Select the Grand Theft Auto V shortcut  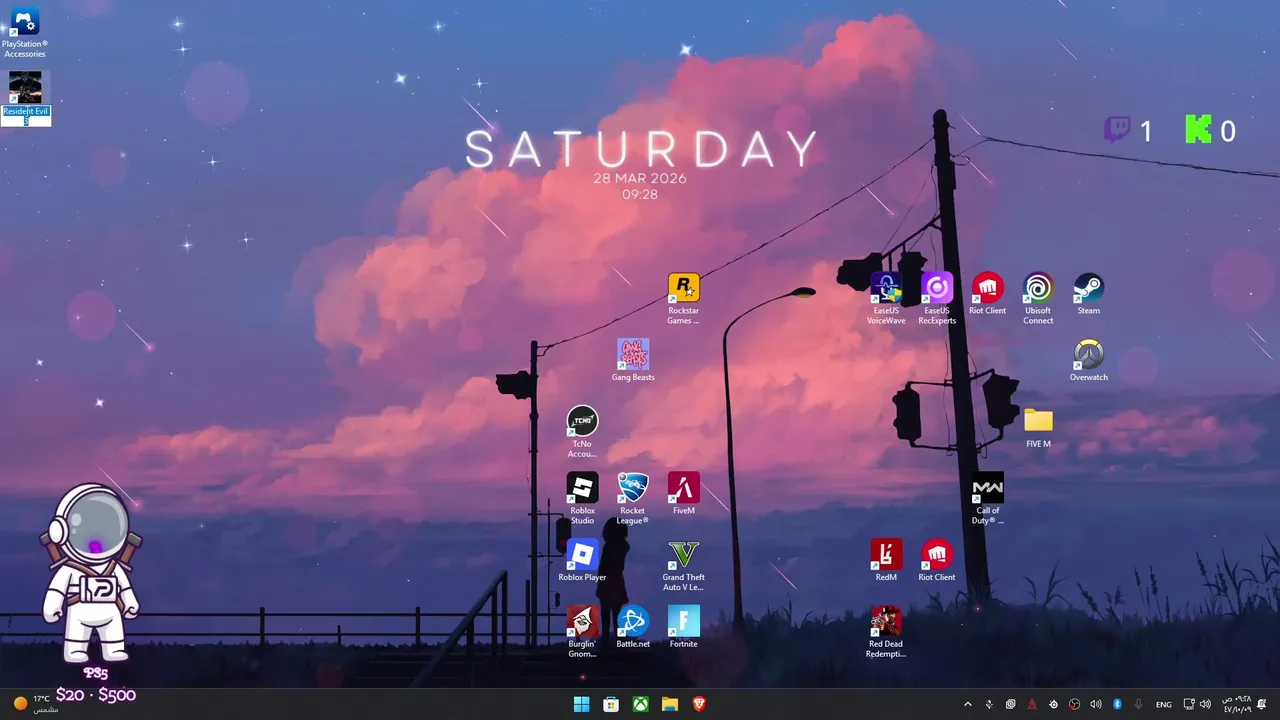684,565
